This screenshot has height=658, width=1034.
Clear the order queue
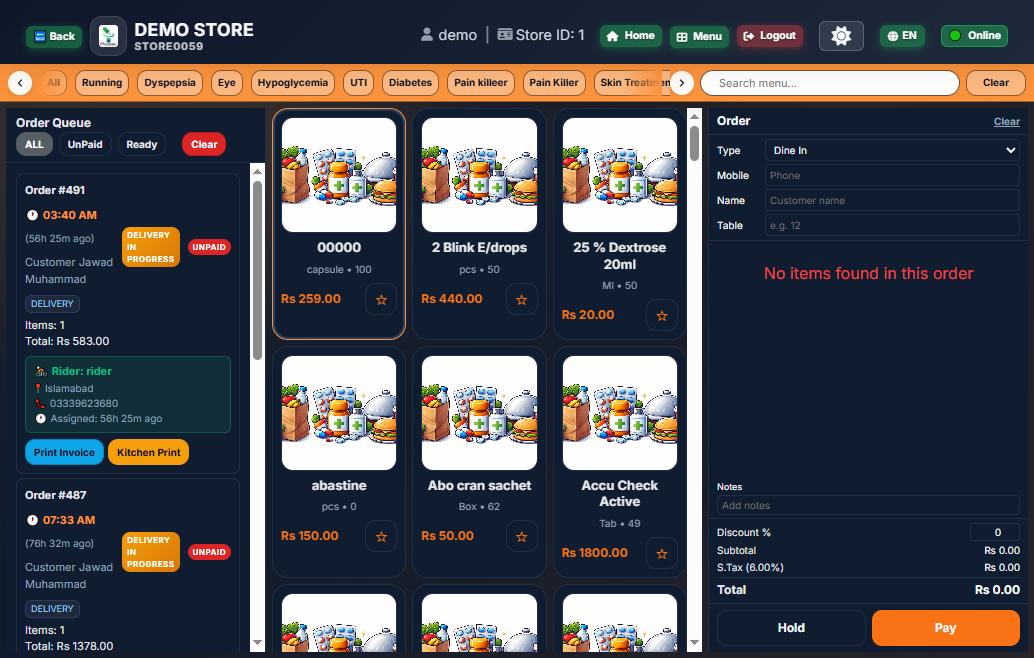pyautogui.click(x=204, y=144)
